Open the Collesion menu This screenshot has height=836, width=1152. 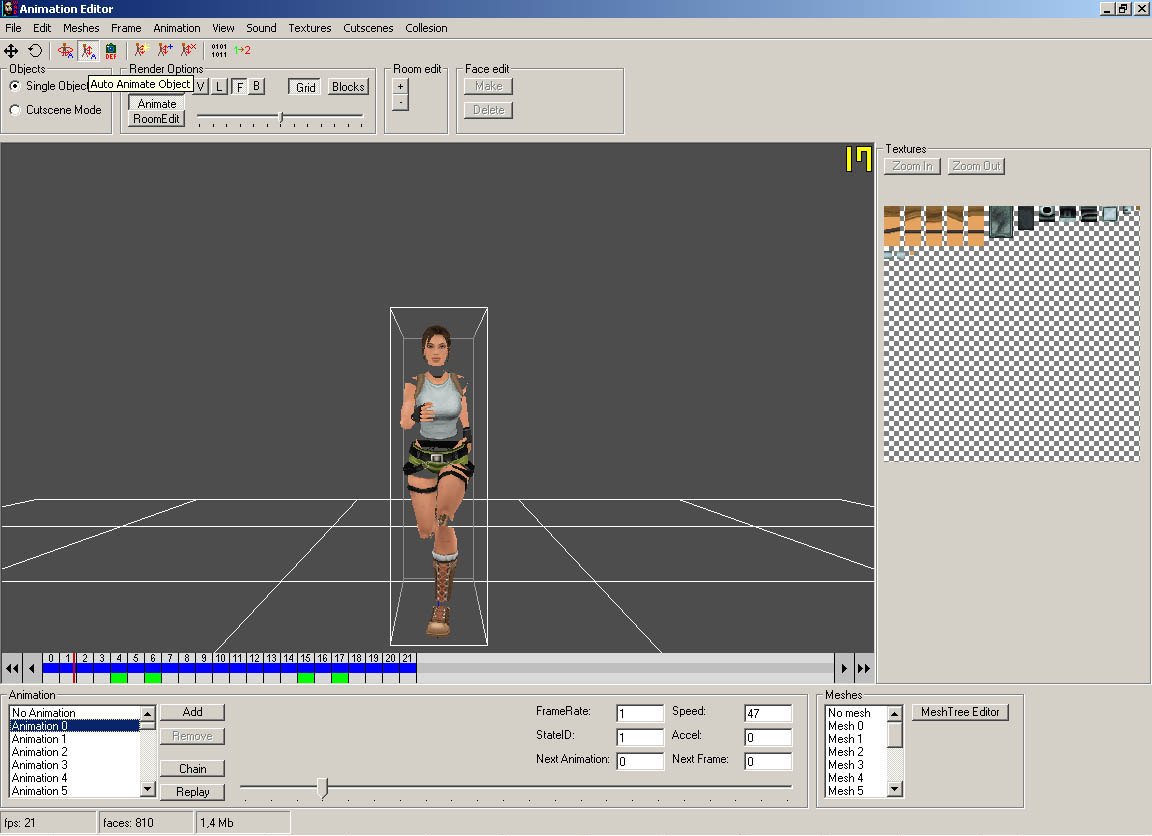(x=426, y=28)
